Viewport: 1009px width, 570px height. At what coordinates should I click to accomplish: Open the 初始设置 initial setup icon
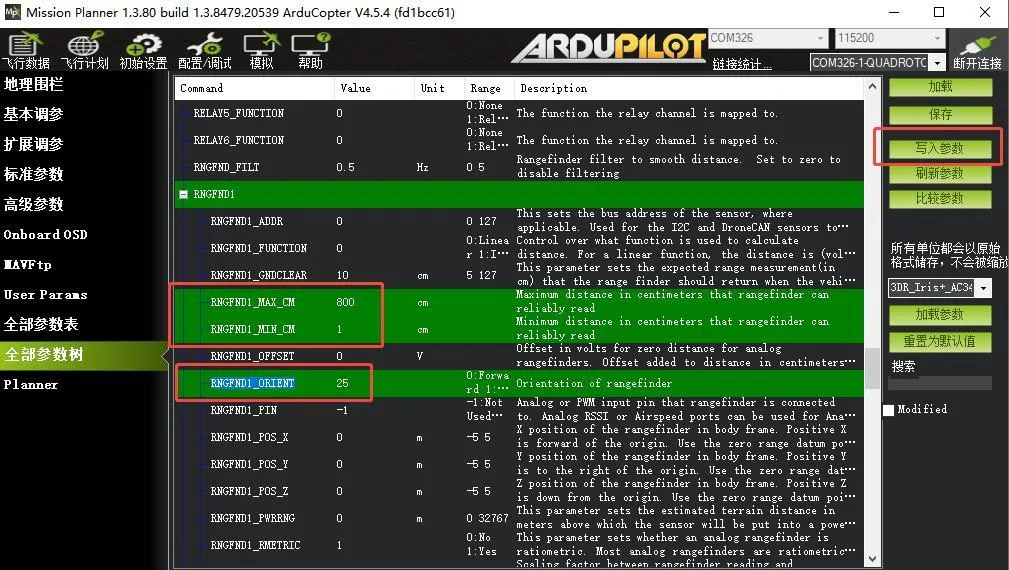click(143, 50)
